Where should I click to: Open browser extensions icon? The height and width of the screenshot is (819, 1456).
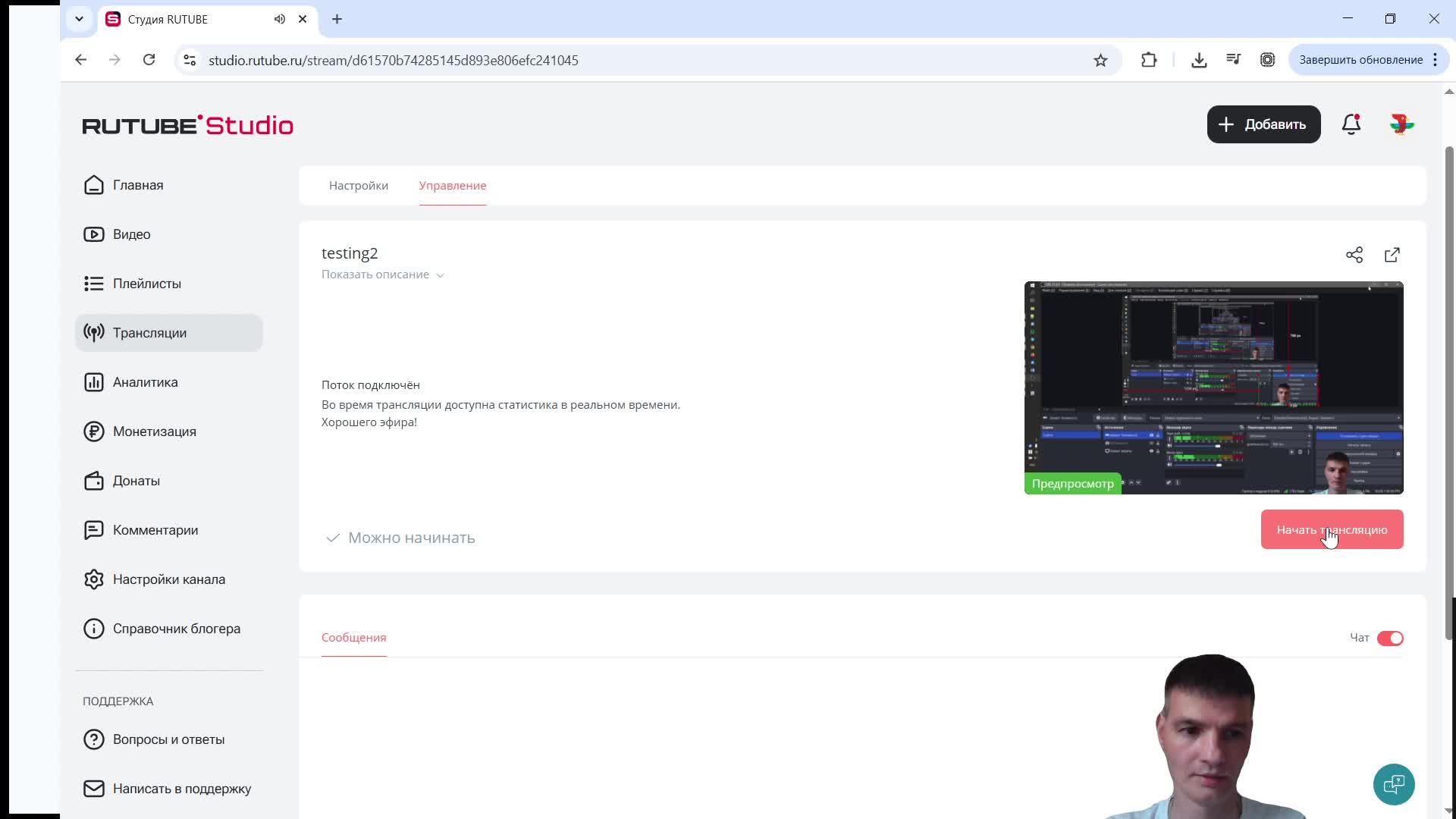1149,61
